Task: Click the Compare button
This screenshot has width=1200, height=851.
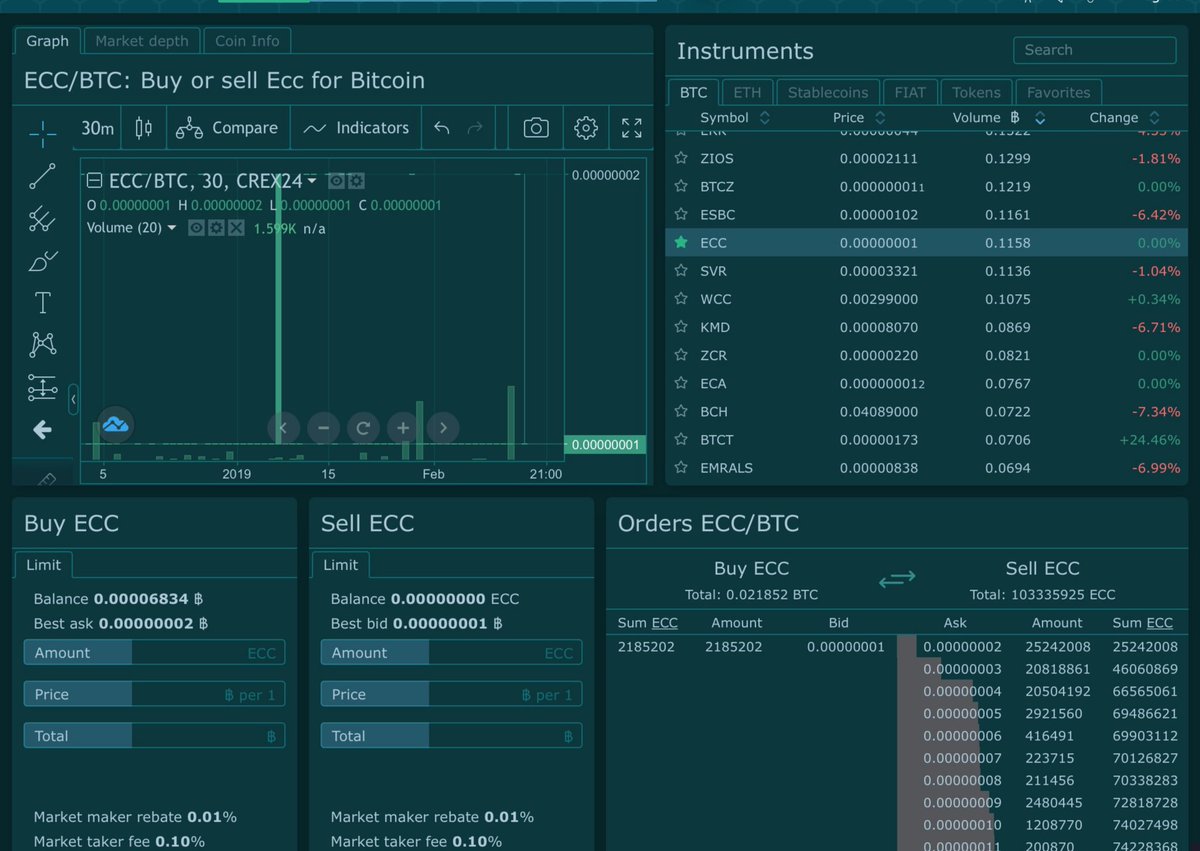Action: point(230,128)
